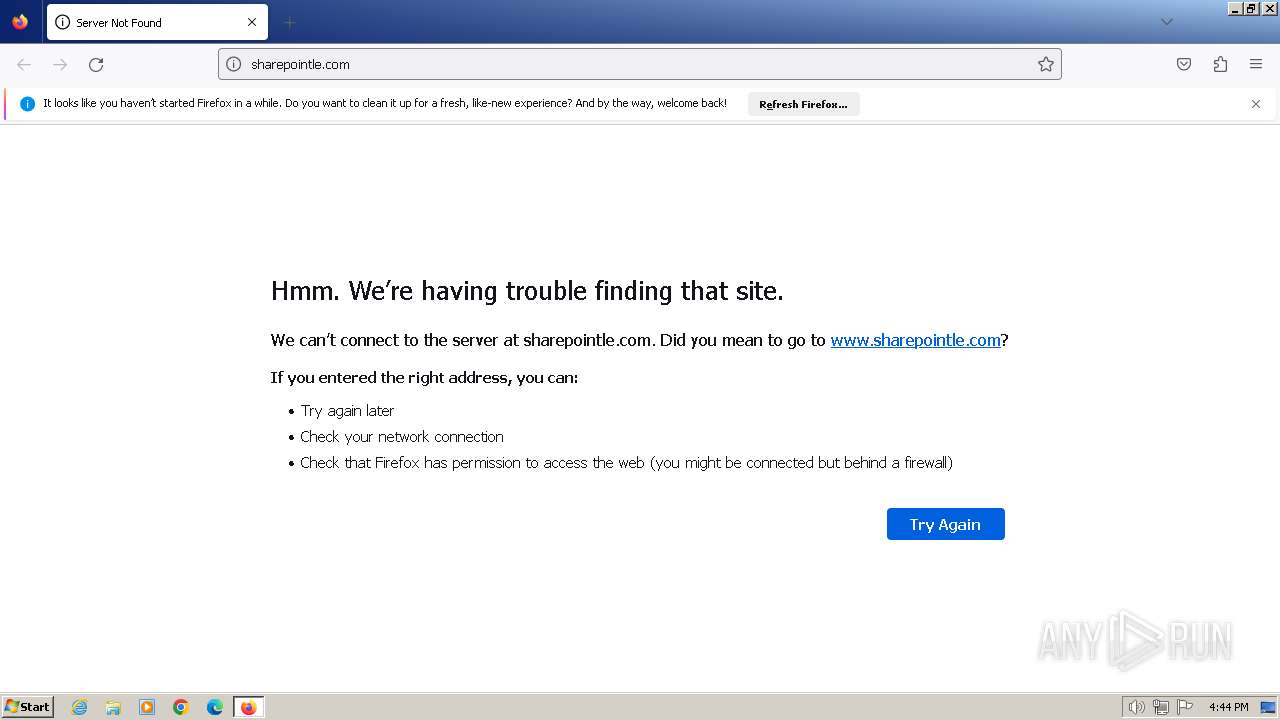Click the show desktop icon in tray

tap(1268, 707)
